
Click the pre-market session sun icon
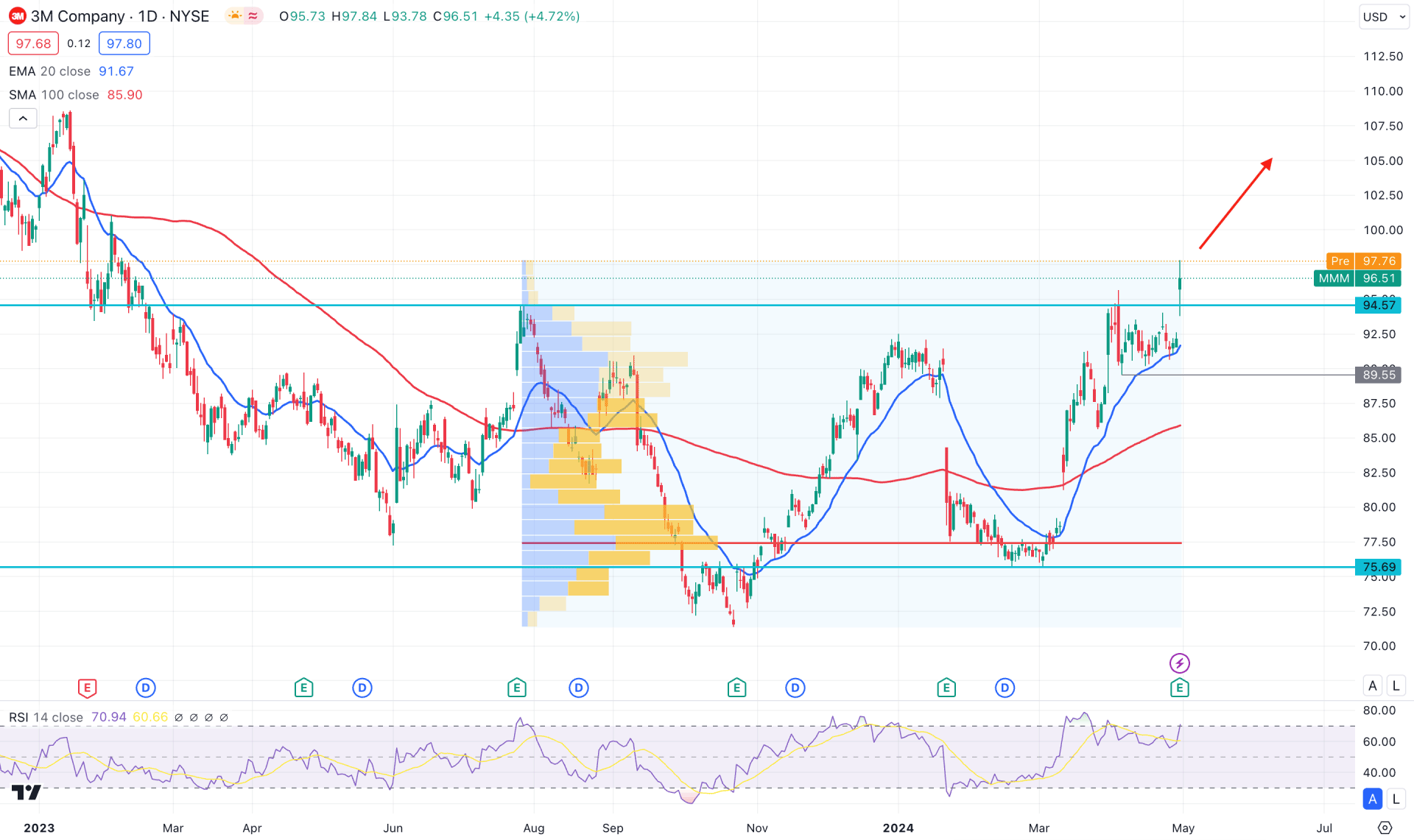pos(235,16)
